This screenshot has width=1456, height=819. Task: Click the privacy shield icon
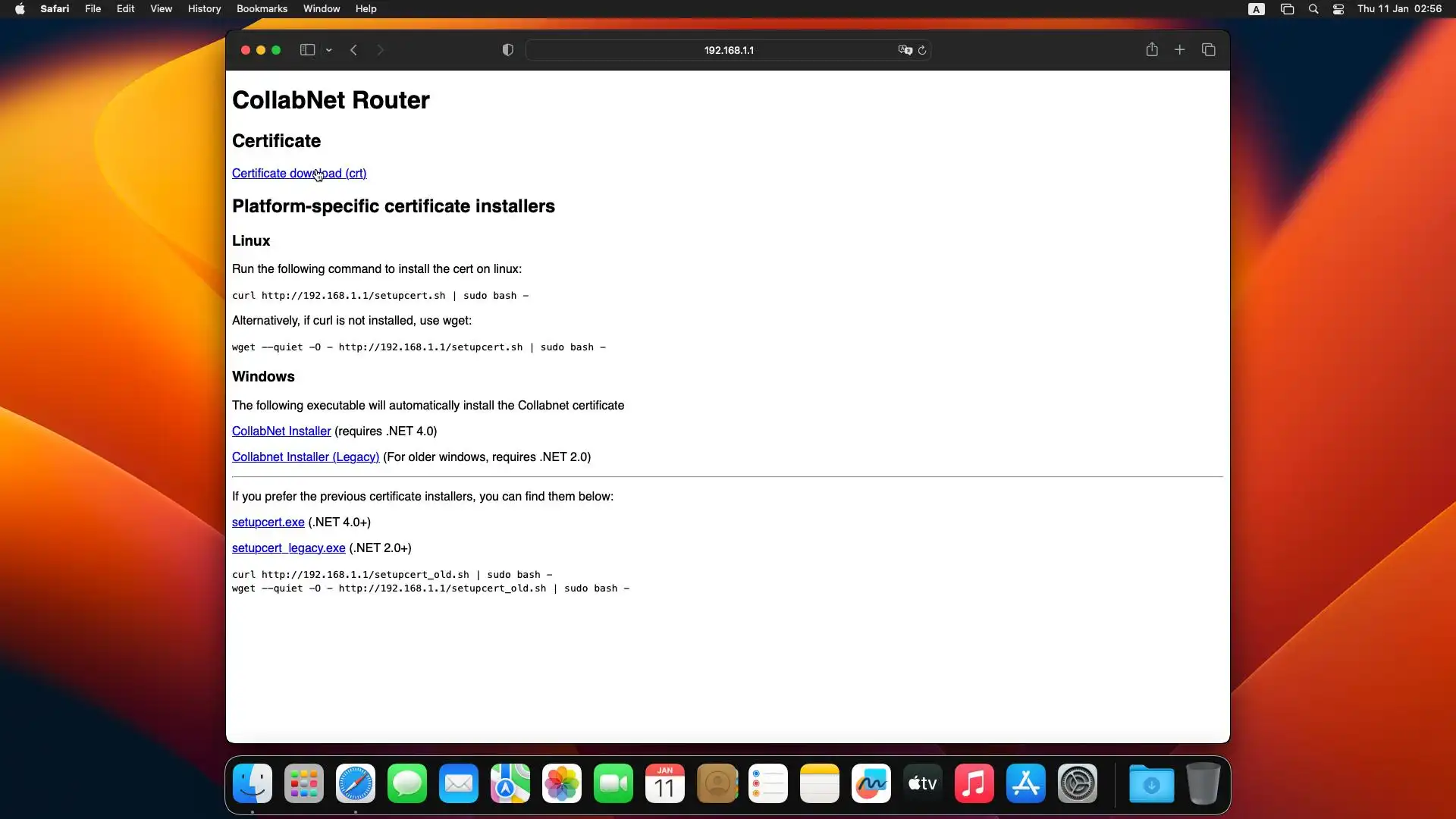click(508, 50)
